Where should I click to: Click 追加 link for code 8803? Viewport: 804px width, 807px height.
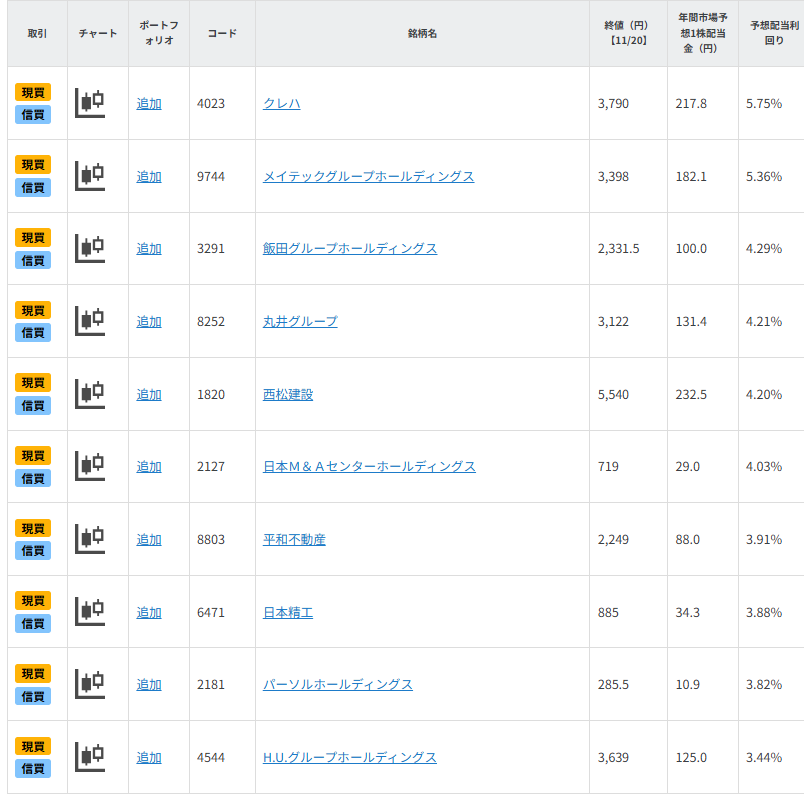coord(149,539)
